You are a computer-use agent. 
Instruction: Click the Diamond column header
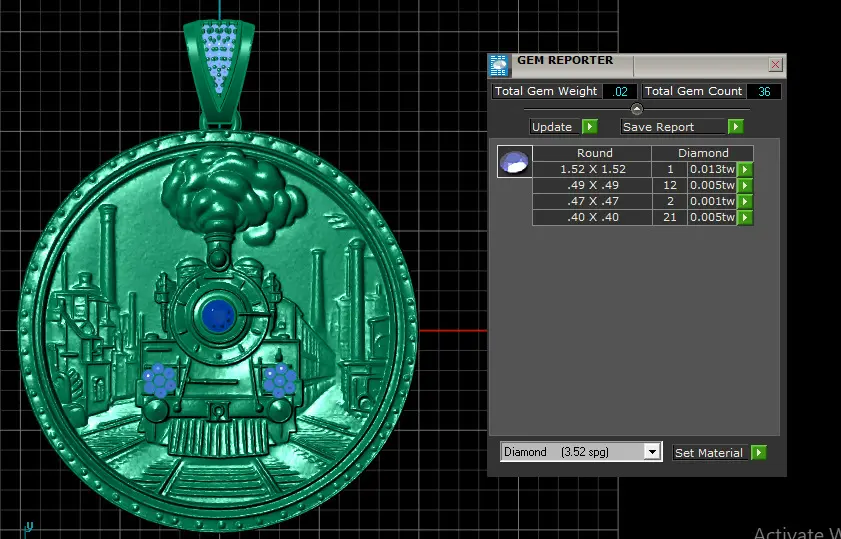point(703,153)
